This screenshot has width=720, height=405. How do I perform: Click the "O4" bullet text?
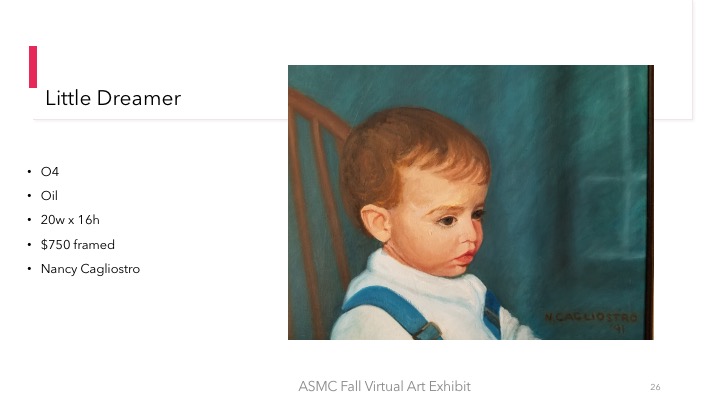click(x=50, y=172)
